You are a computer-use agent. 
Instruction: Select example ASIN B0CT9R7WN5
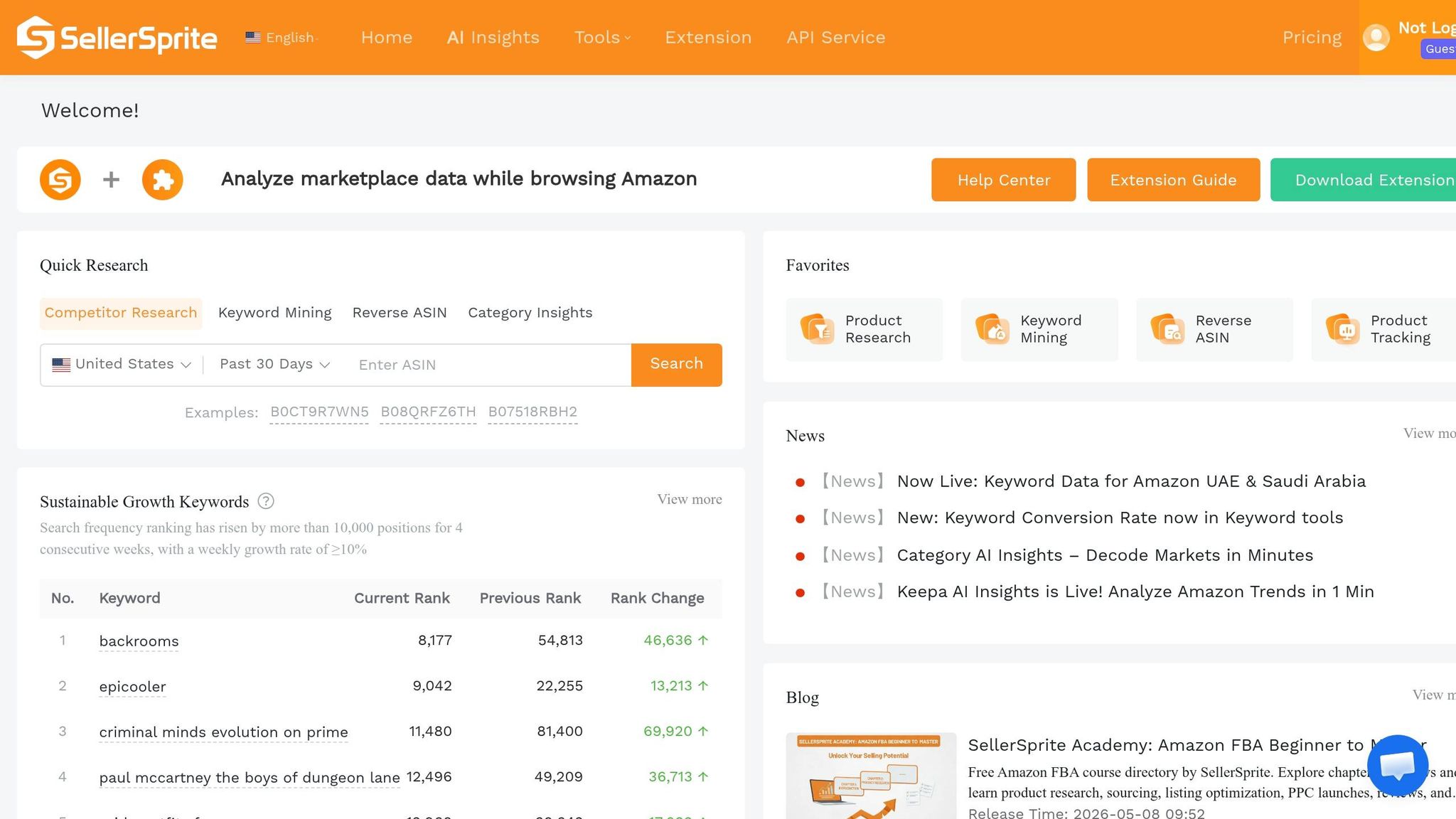(319, 412)
